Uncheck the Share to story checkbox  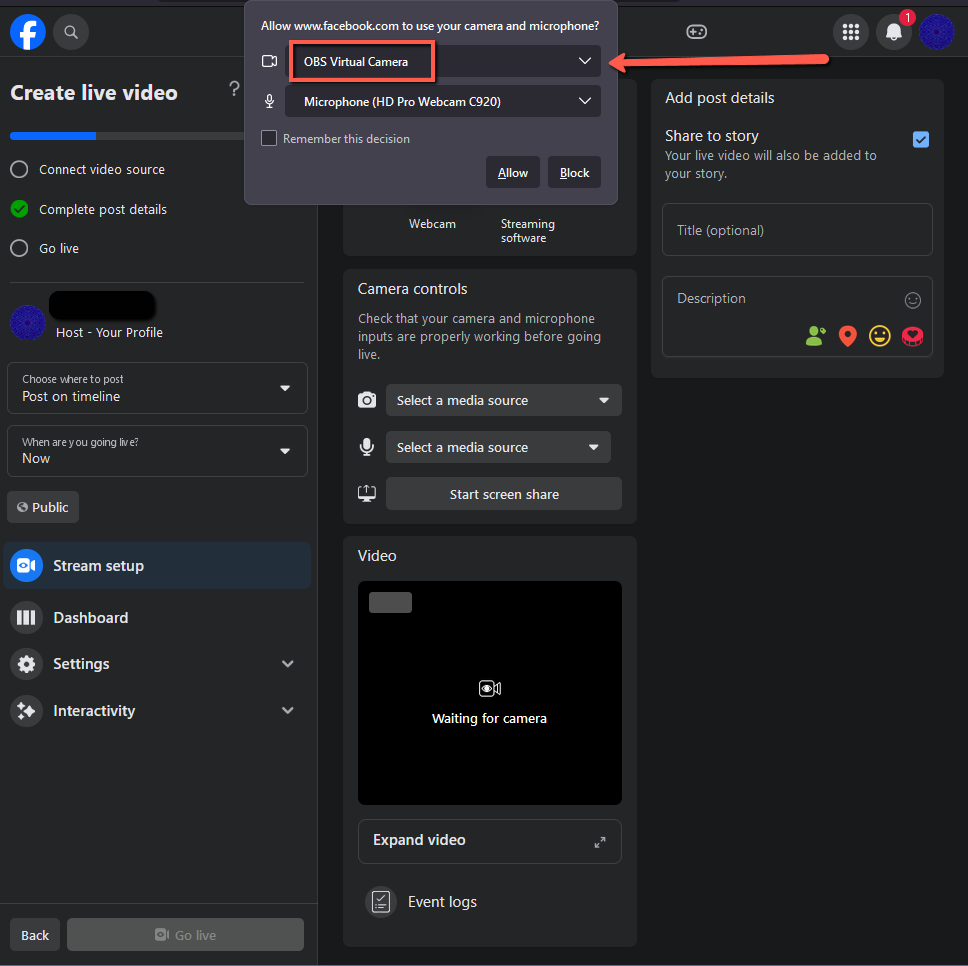920,139
